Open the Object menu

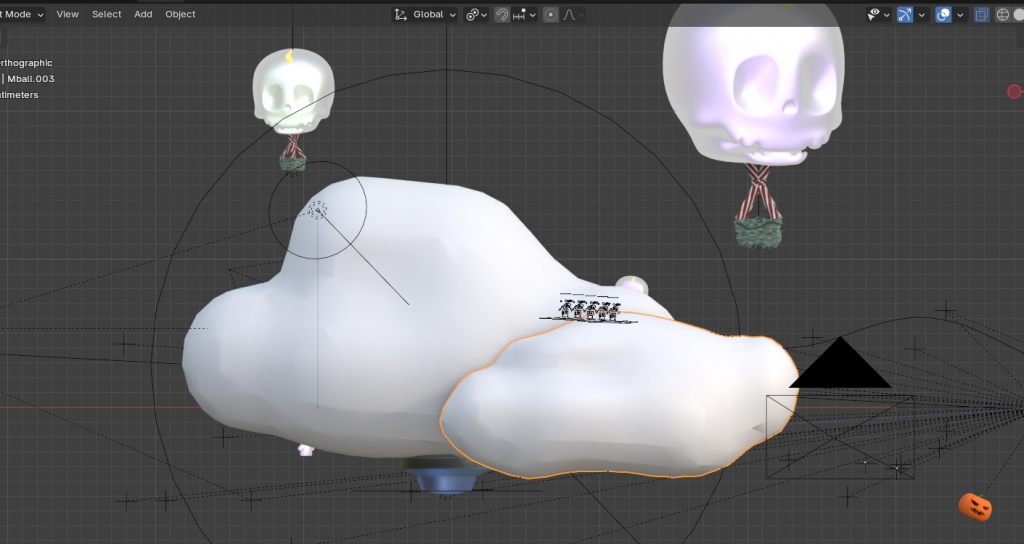tap(180, 14)
